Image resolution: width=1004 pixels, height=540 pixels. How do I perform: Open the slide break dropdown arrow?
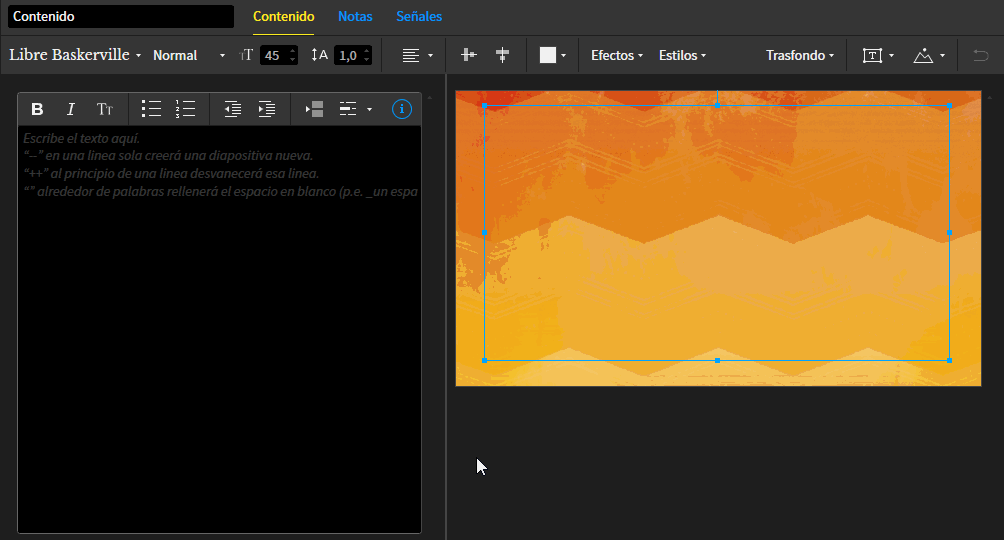pyautogui.click(x=369, y=110)
